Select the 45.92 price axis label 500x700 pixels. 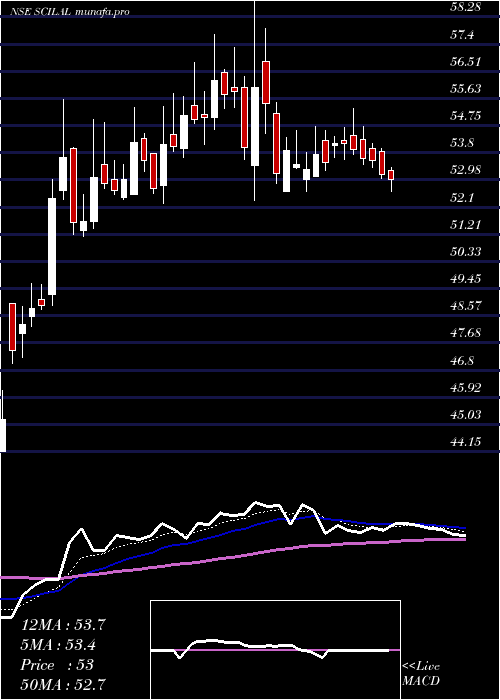tap(466, 388)
